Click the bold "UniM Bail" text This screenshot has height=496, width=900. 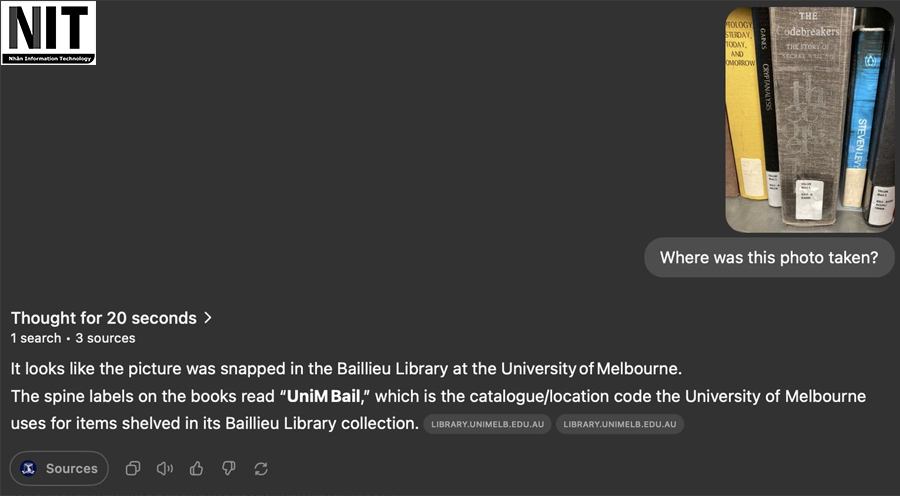324,396
